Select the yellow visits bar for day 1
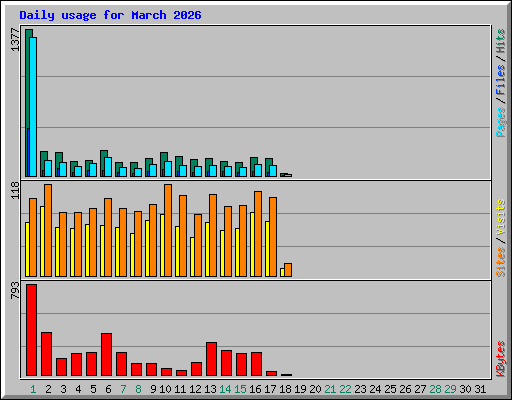The width and height of the screenshot is (512, 400). click(x=27, y=249)
